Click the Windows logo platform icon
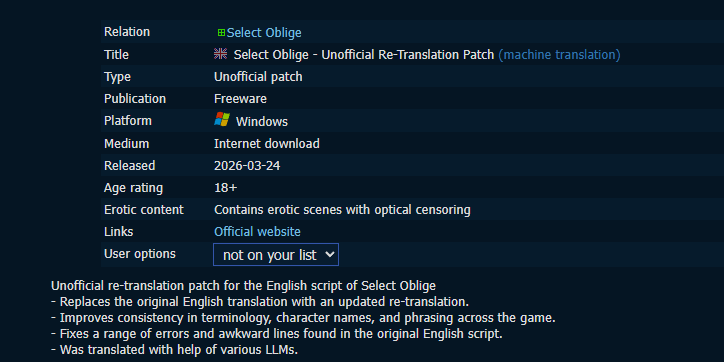 [x=222, y=120]
